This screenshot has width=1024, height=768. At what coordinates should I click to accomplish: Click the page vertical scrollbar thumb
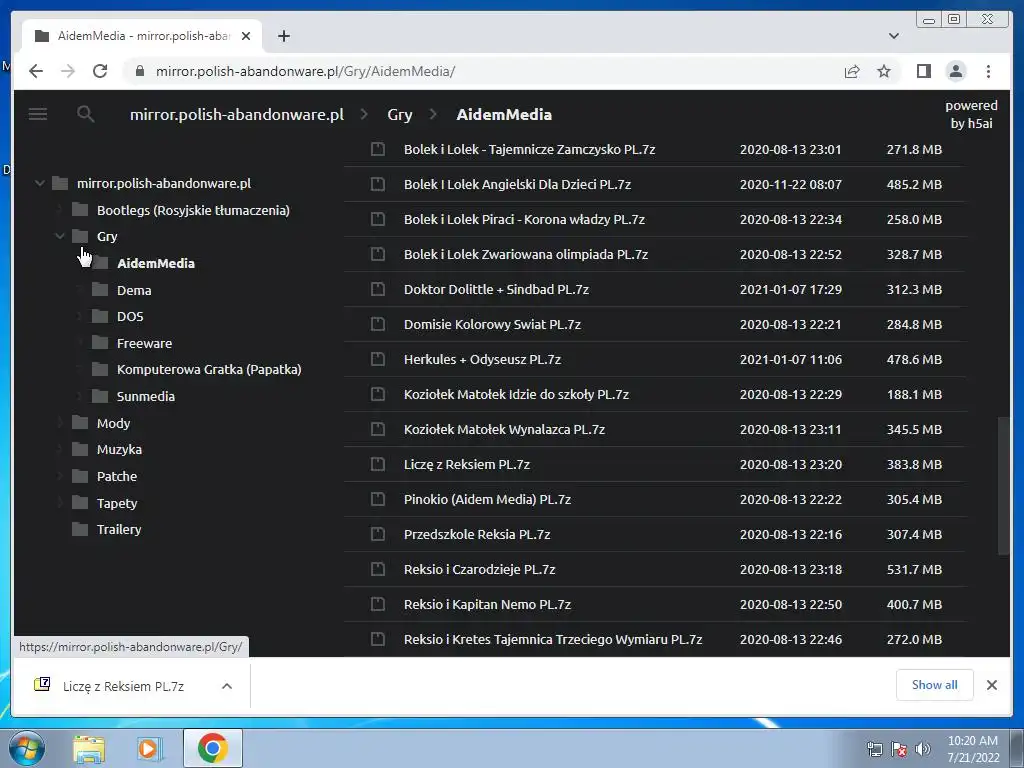click(1004, 486)
